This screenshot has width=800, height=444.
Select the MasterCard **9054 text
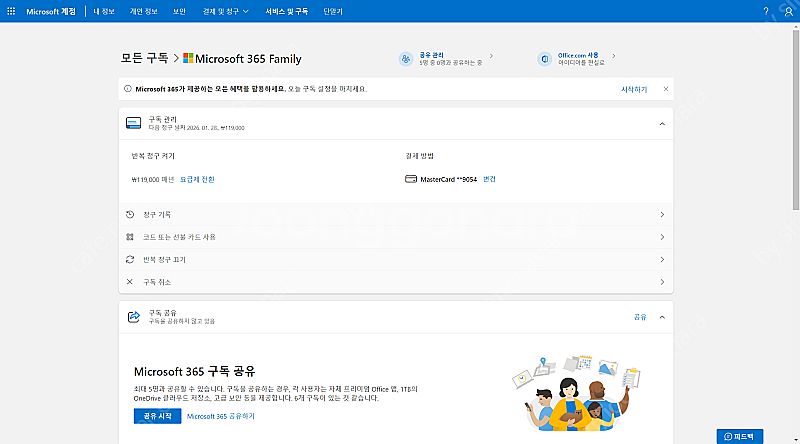pos(448,179)
